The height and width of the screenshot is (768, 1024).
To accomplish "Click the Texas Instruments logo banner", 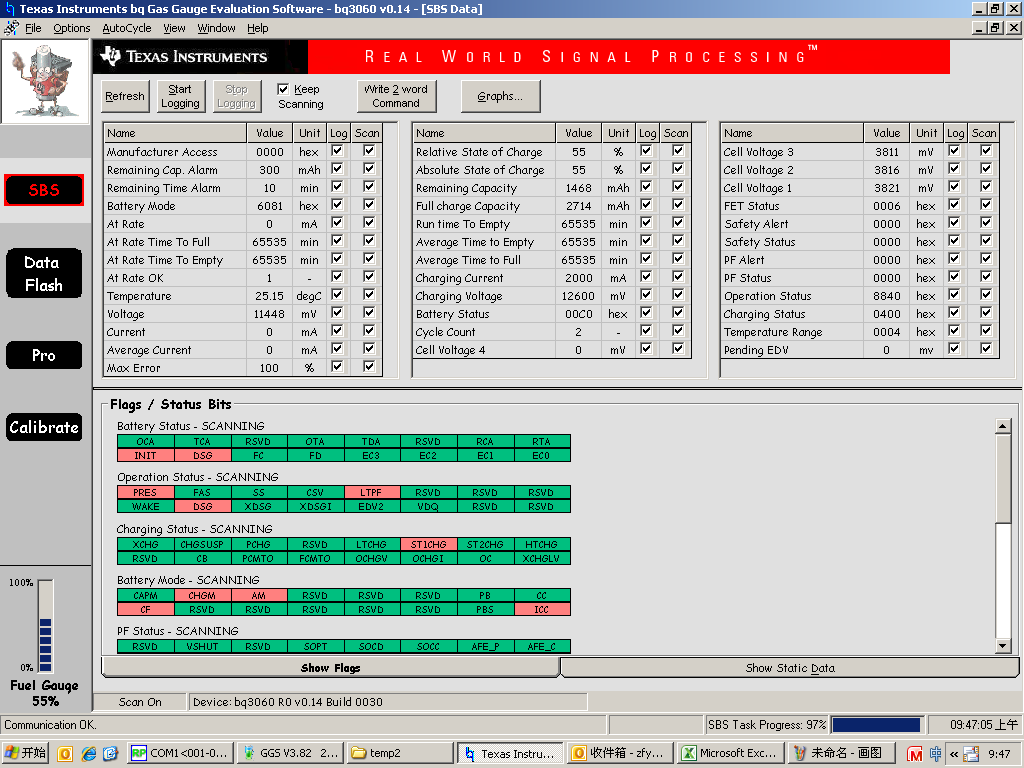I will pos(200,57).
